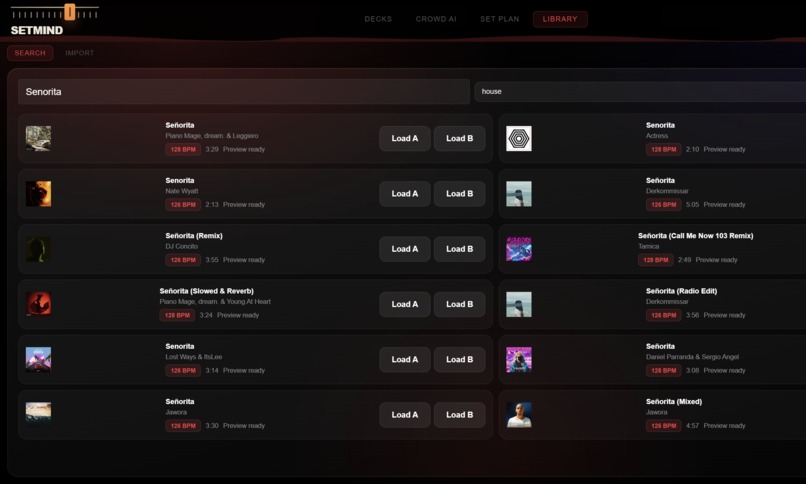Select the title Señorita (Radio Edit)
The height and width of the screenshot is (484, 806).
pyautogui.click(x=681, y=291)
